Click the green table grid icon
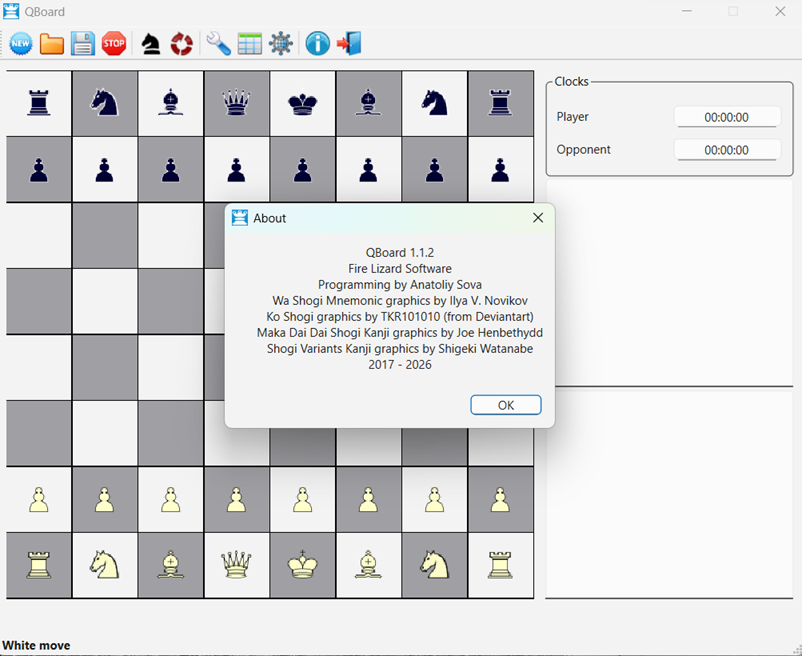 point(250,43)
